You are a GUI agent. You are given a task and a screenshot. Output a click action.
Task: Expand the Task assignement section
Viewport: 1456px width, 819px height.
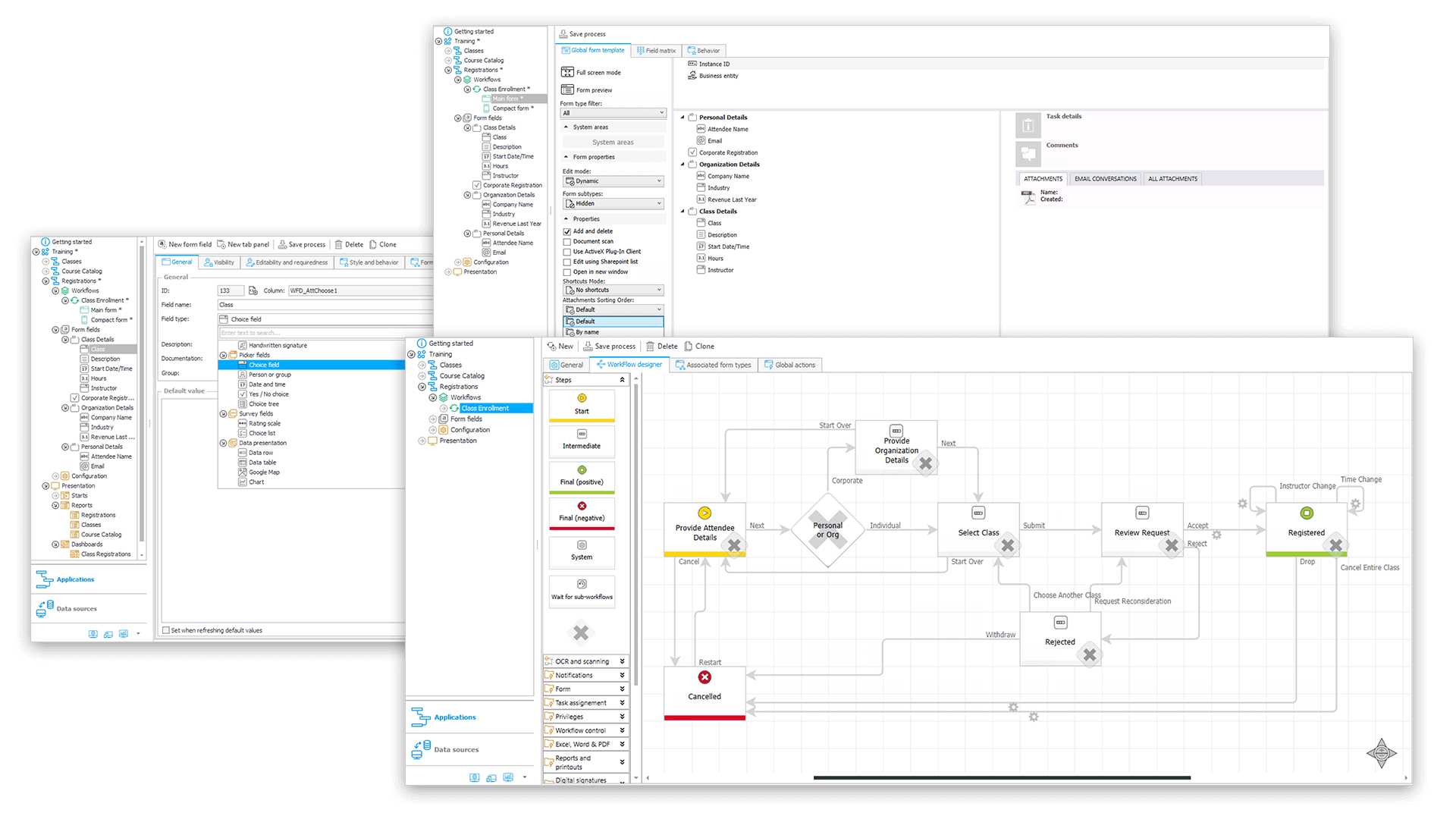[585, 703]
